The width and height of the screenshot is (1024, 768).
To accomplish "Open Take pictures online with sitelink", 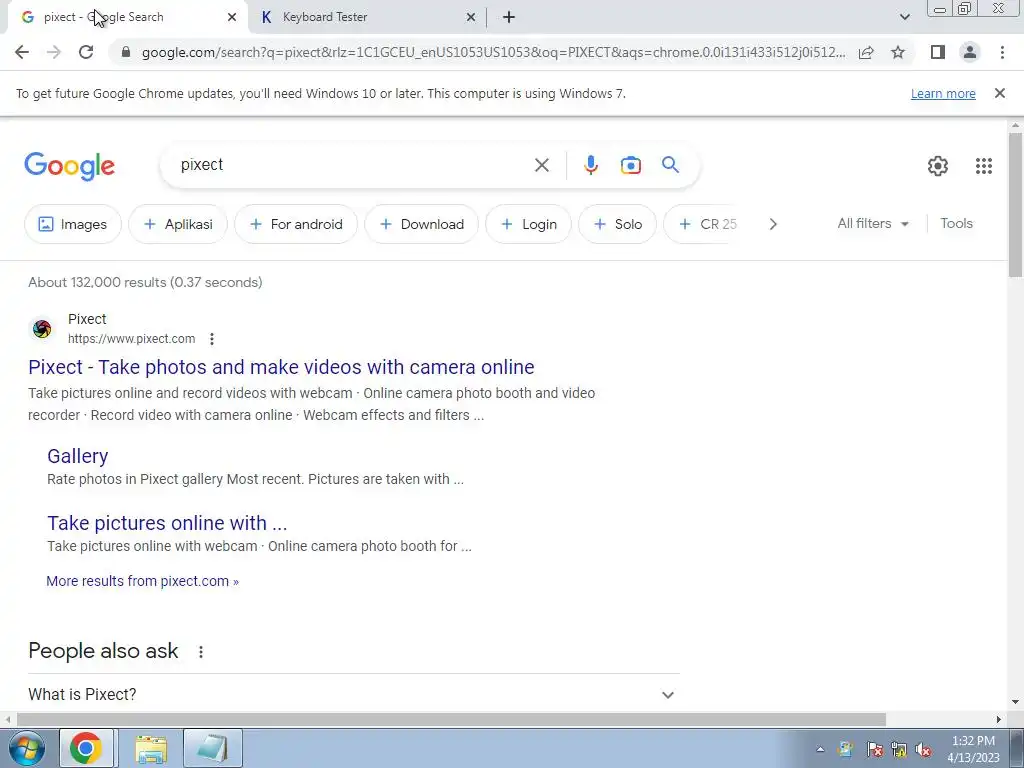I will [x=167, y=523].
